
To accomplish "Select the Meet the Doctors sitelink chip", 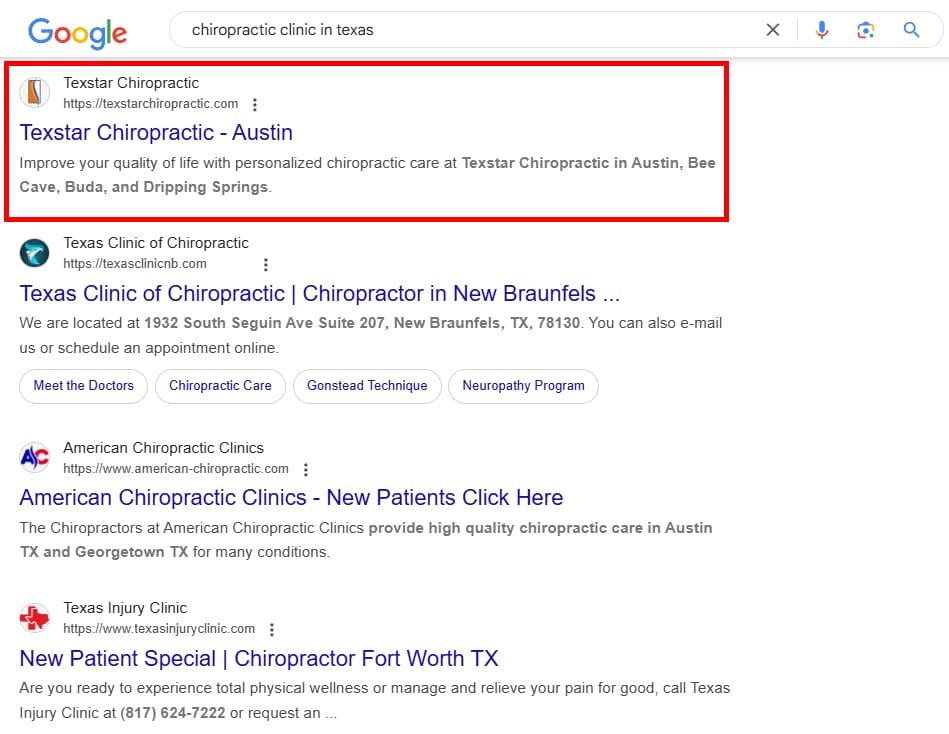I will (x=84, y=386).
